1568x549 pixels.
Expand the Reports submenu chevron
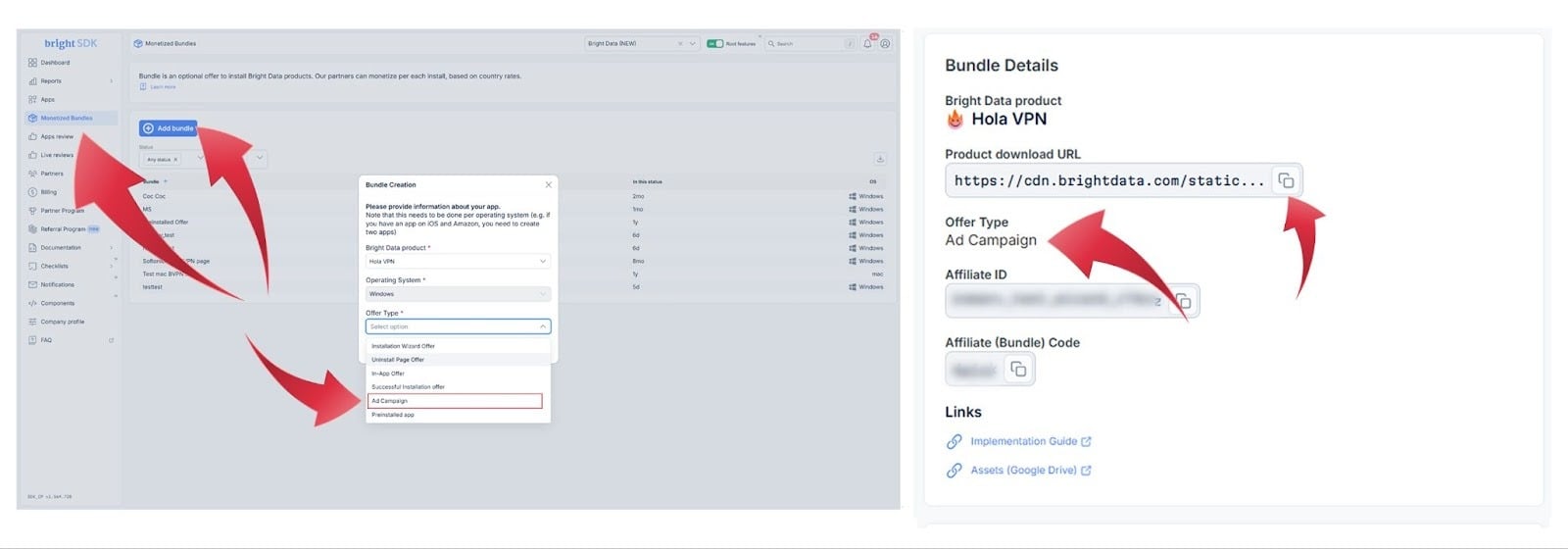click(111, 81)
